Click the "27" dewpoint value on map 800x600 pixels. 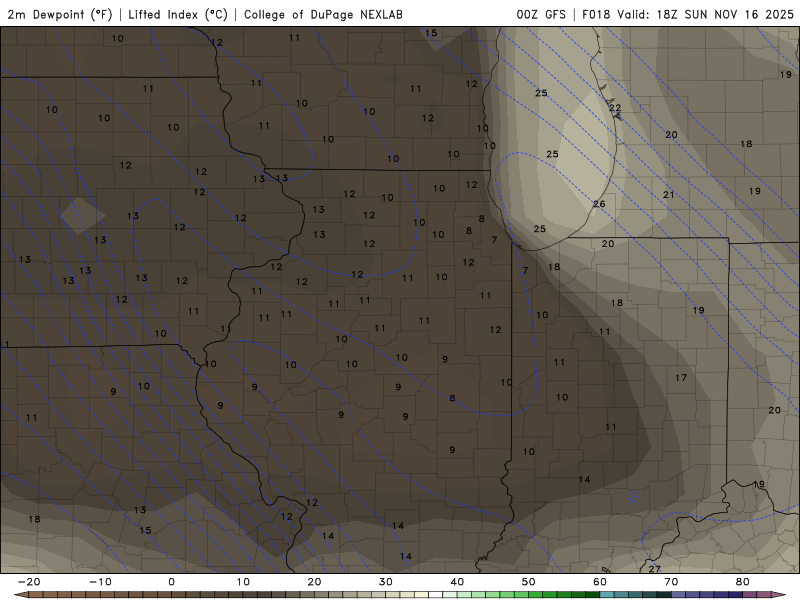655,568
